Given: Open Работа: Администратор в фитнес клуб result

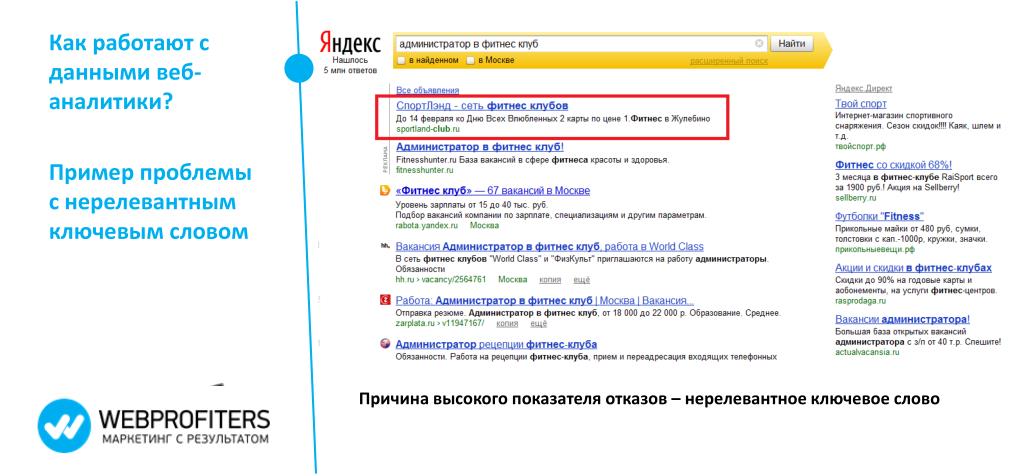Looking at the screenshot, I should (545, 301).
